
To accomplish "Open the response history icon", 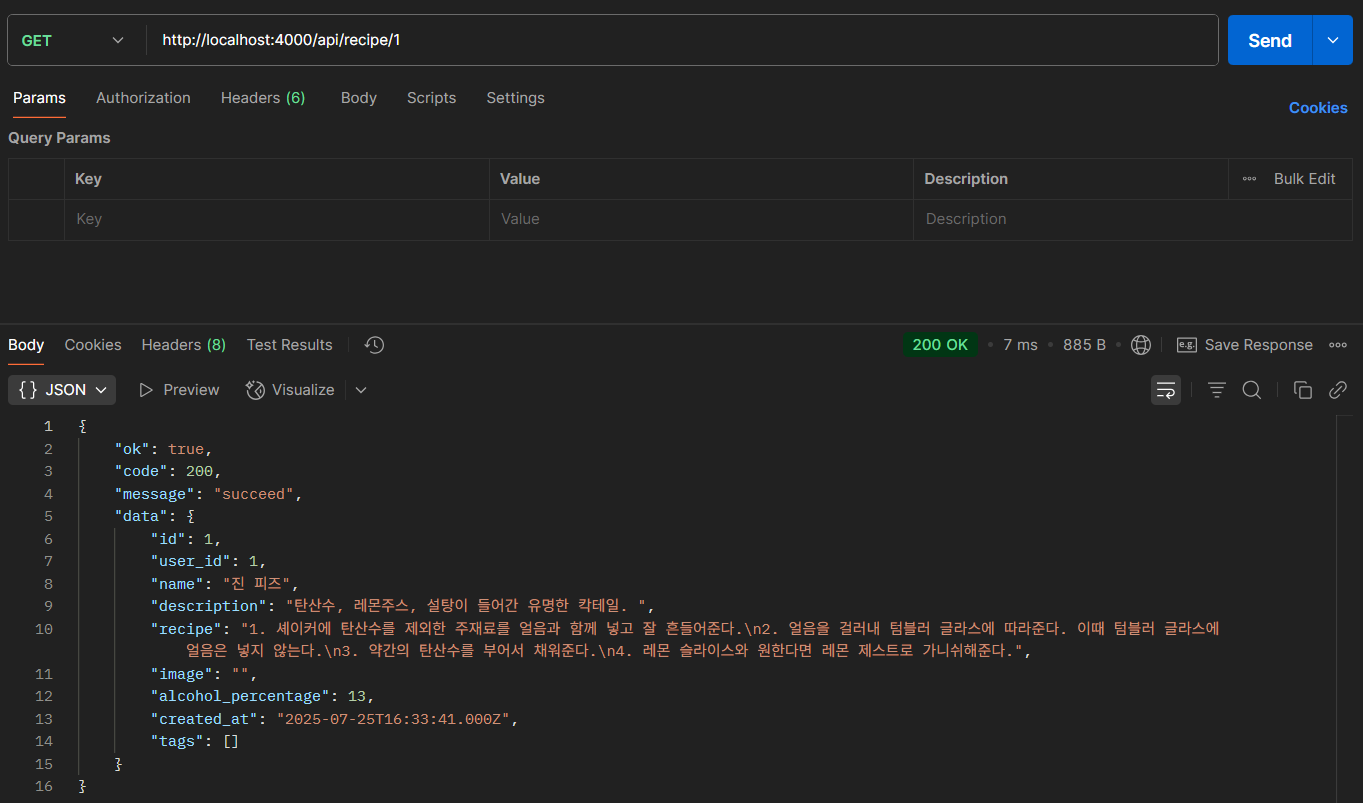I will pos(375,345).
